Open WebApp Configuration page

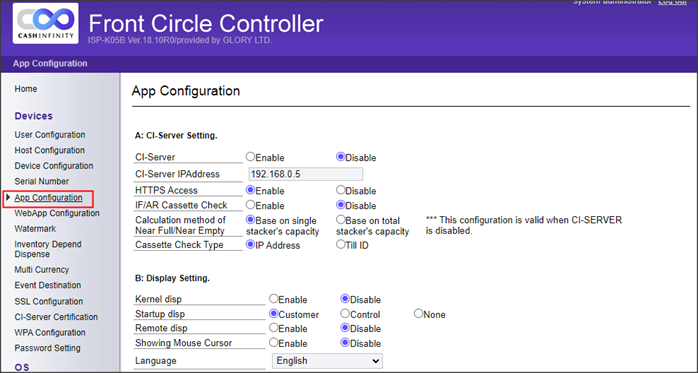57,213
